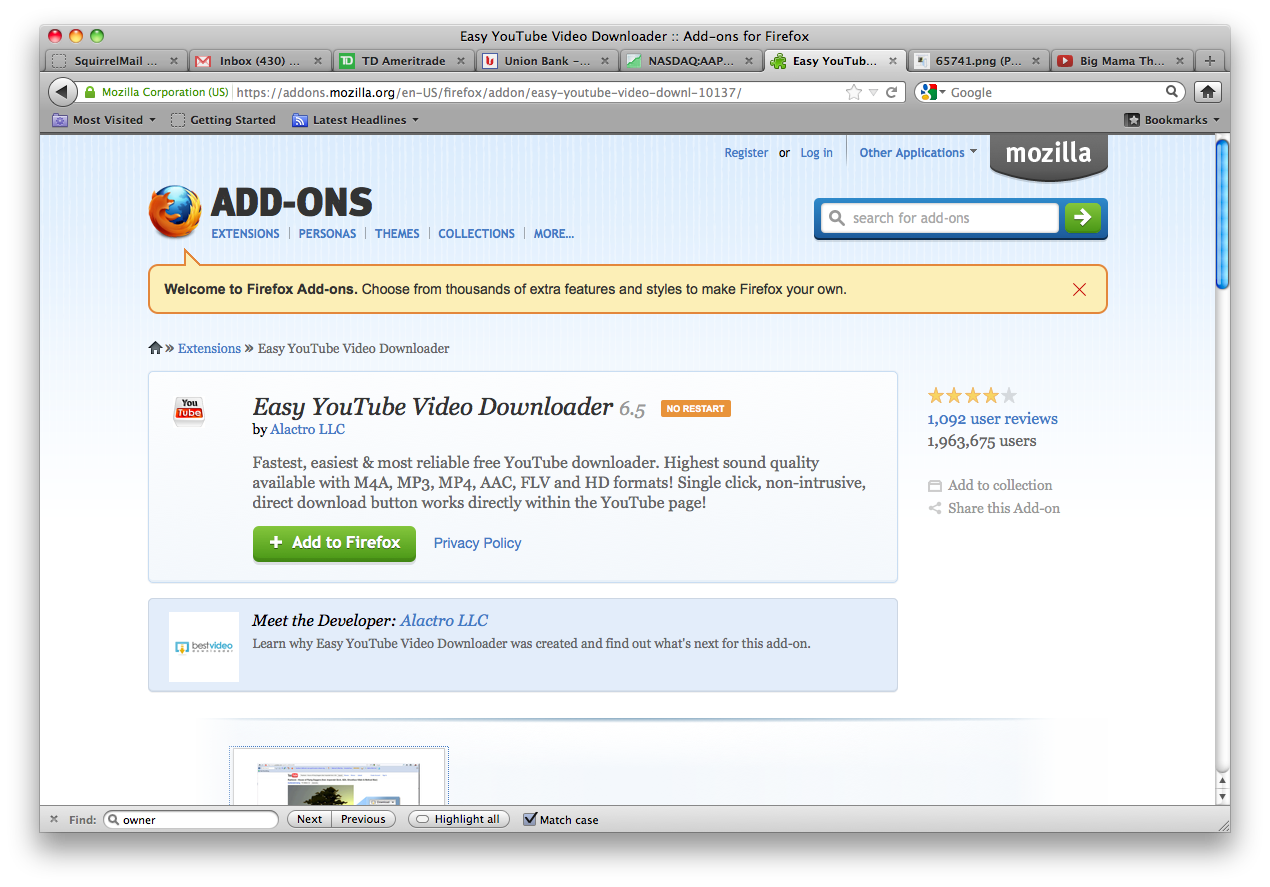Open the Alactro LLC author link under the title
Viewport: 1270px width, 887px height.
click(x=308, y=429)
